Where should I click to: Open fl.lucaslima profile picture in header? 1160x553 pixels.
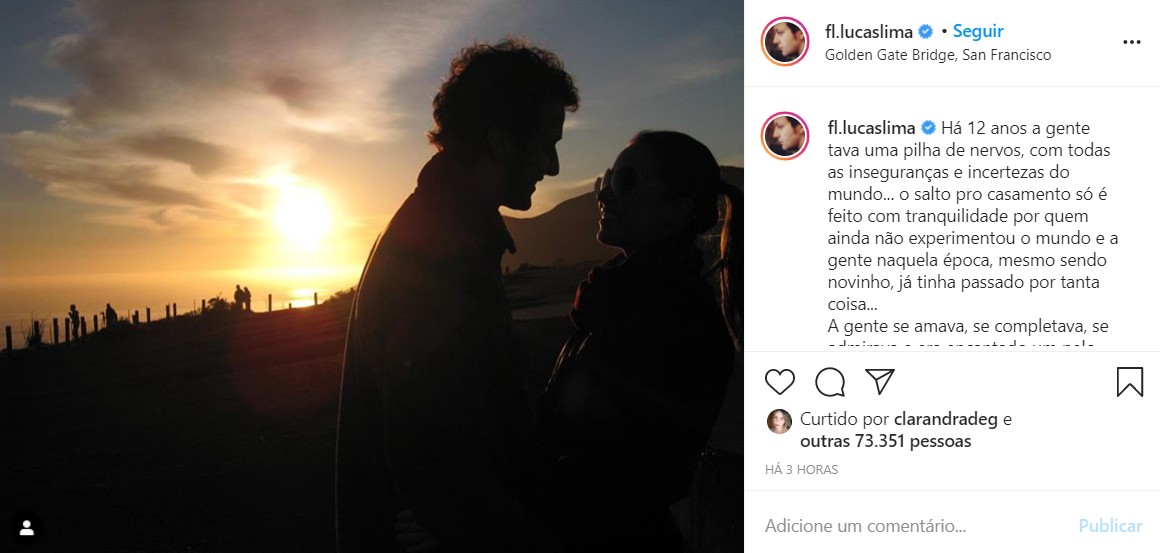coord(785,41)
